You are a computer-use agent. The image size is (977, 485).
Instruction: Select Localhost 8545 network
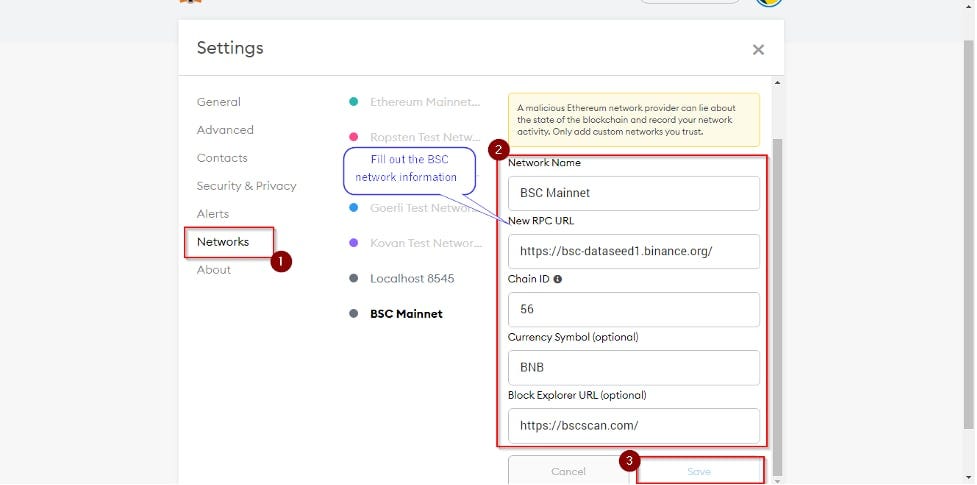coord(412,279)
